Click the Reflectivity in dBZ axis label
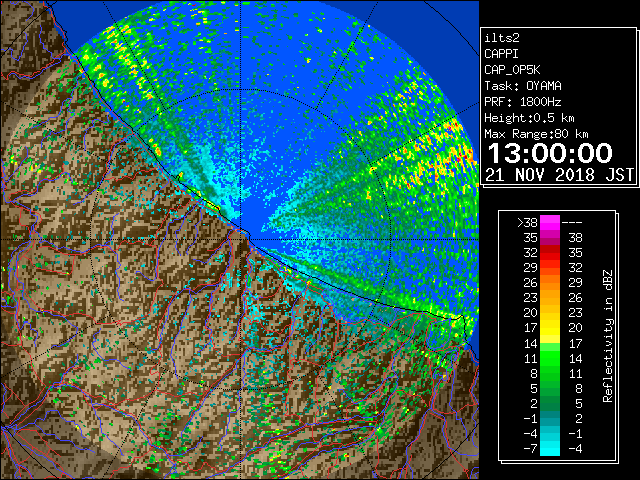Viewport: 640px width, 480px height. (608, 336)
